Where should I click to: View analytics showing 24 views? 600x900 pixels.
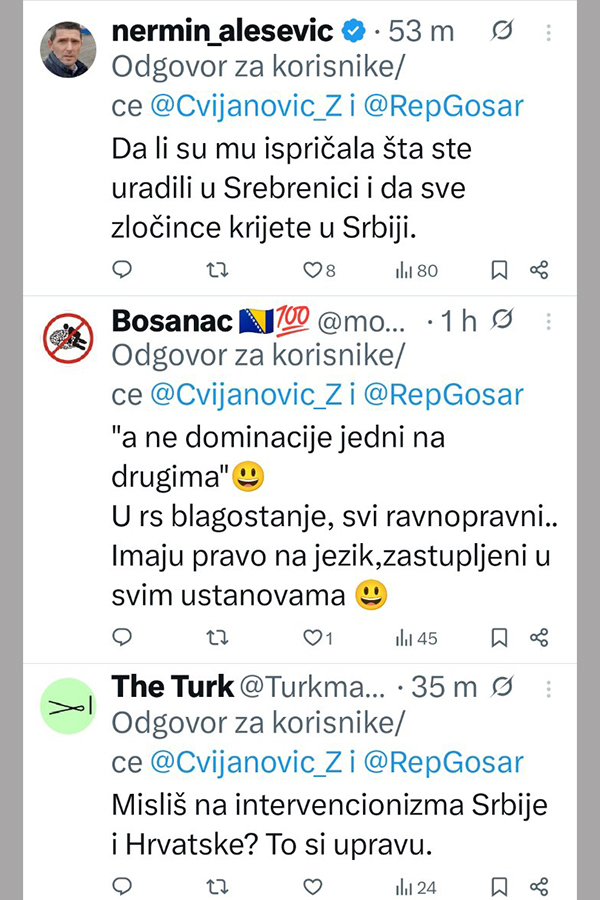point(416,887)
